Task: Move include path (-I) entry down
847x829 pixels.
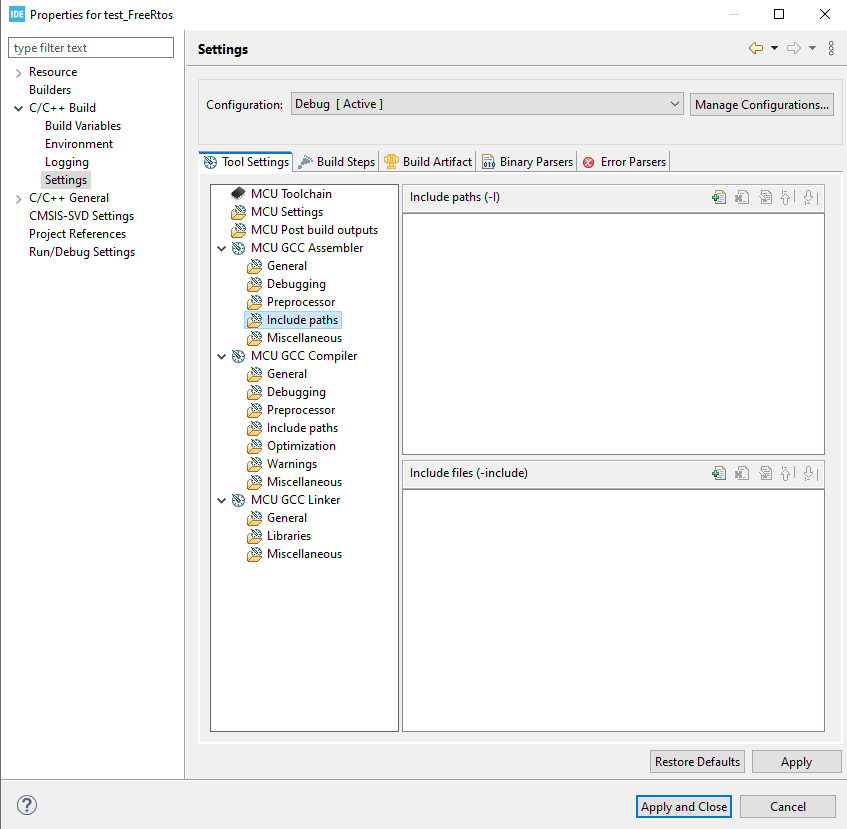Action: (x=810, y=198)
